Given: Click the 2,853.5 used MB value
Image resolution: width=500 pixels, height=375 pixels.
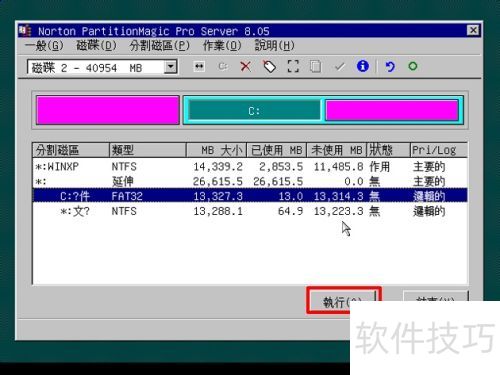Looking at the screenshot, I should [281, 166].
